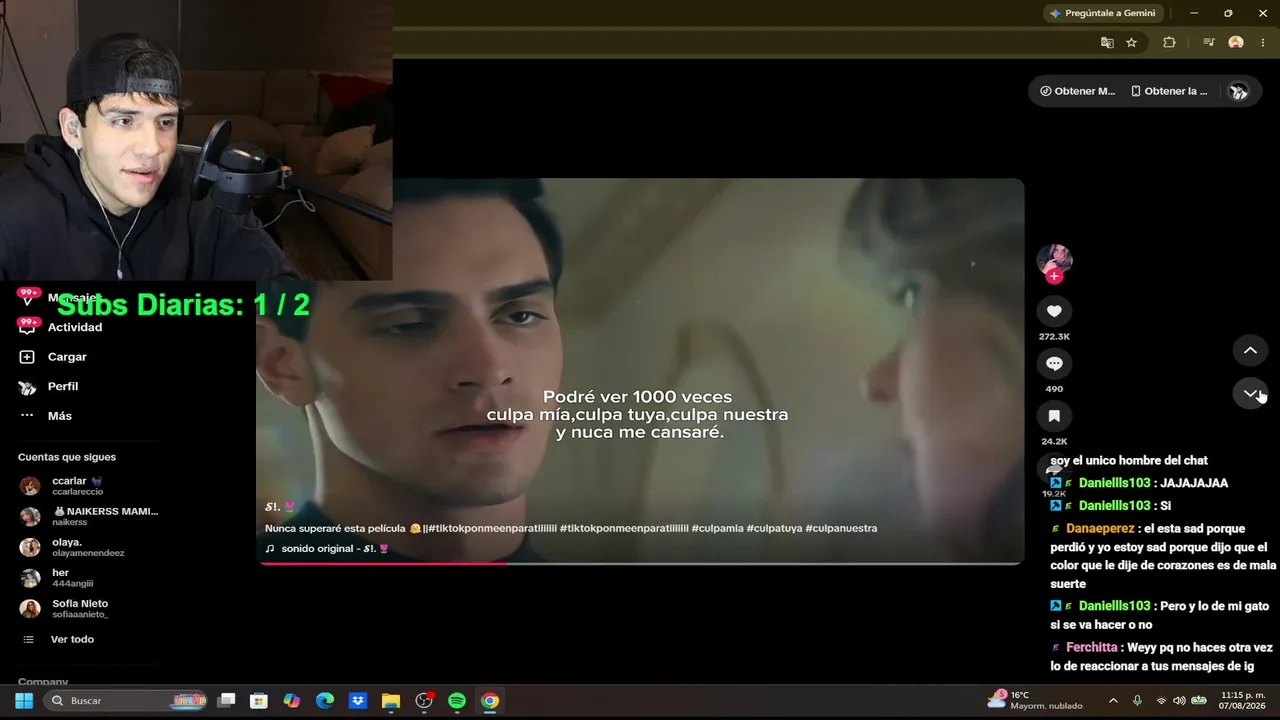1280x720 pixels.
Task: Open Microsoft Store from taskbar
Action: coord(259,701)
